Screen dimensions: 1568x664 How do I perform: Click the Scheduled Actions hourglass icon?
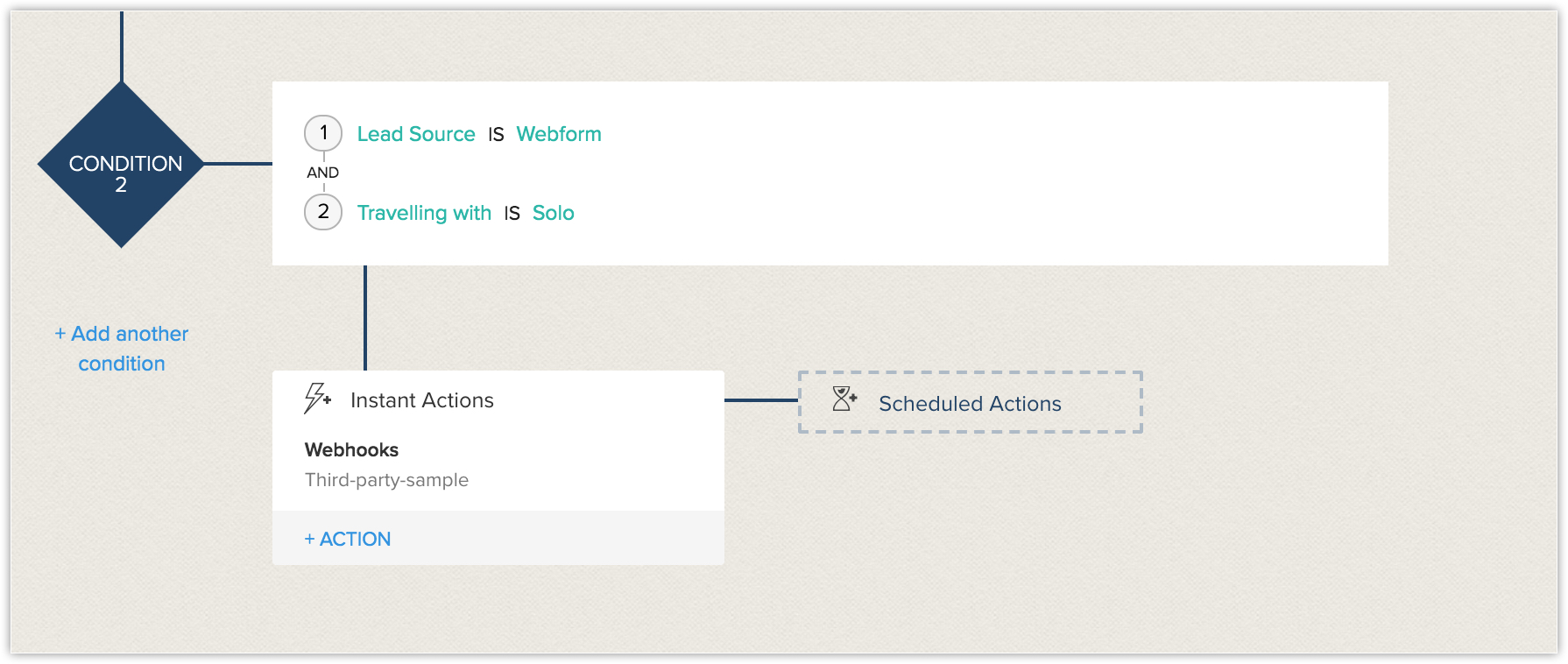tap(844, 399)
